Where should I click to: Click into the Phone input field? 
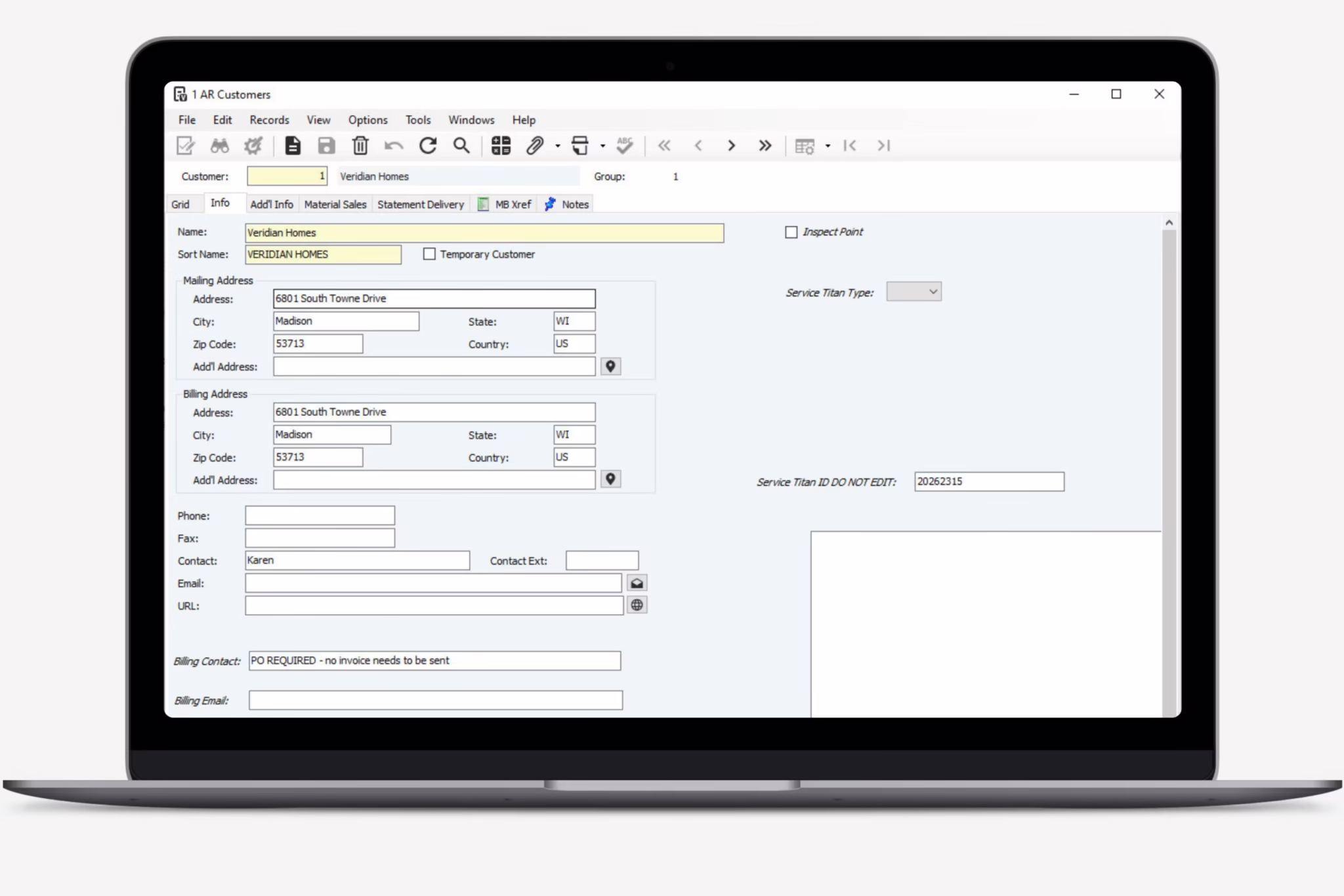[x=320, y=516]
